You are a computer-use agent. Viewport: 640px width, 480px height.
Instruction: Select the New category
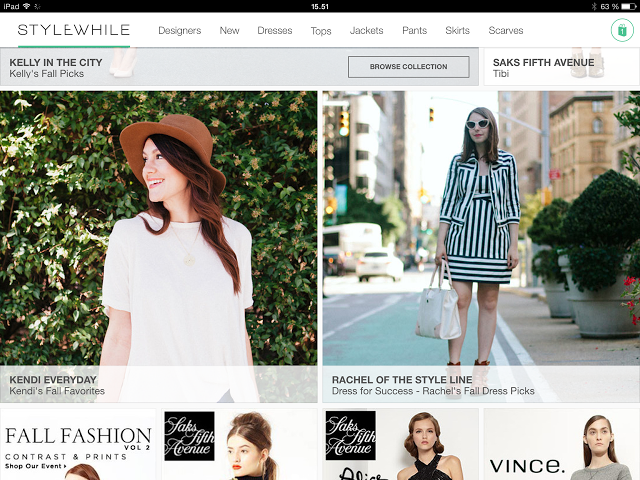tap(229, 31)
